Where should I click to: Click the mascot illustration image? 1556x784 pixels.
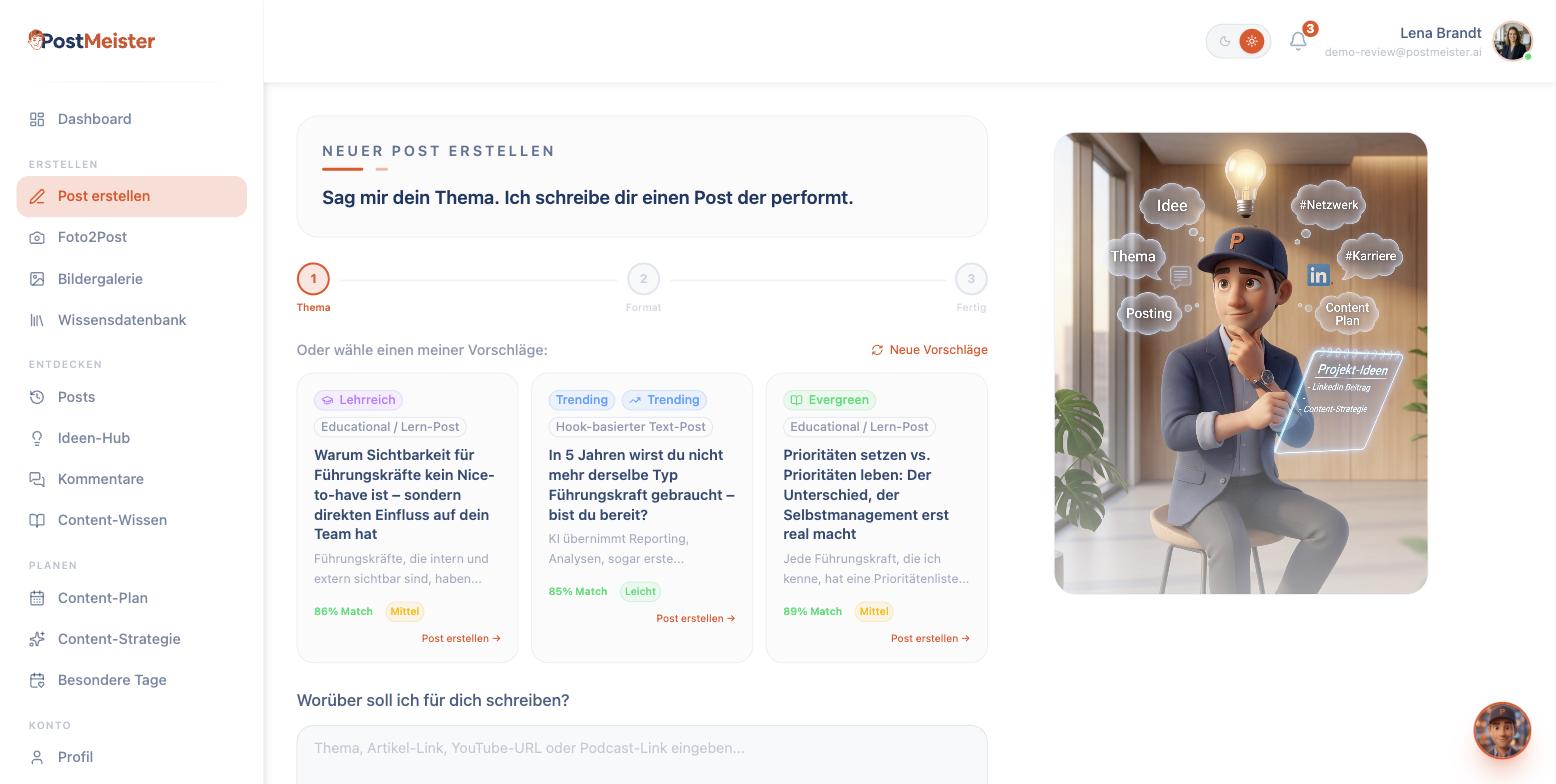[x=1241, y=363]
